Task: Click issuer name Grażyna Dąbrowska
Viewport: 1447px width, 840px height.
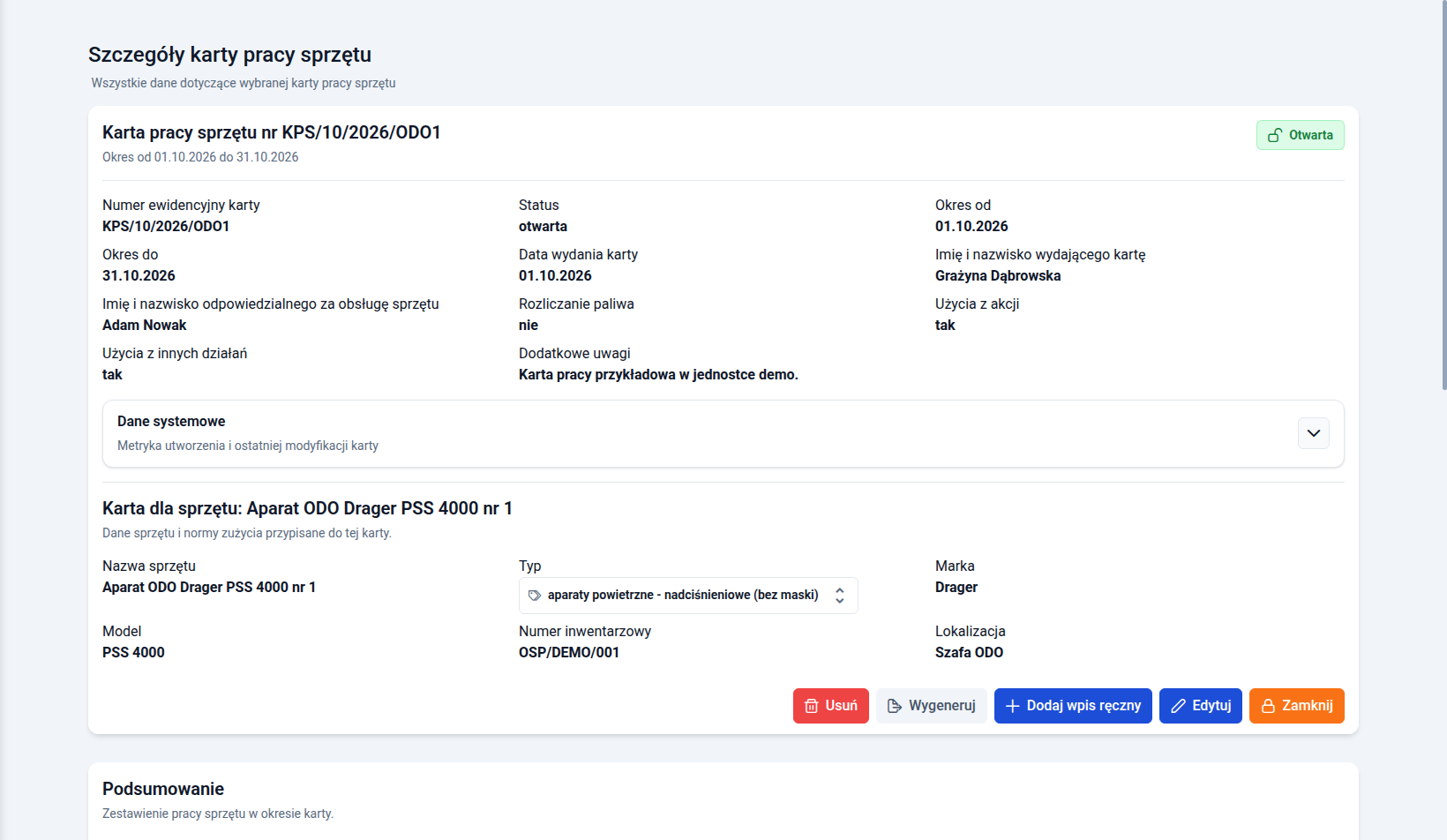Action: [998, 276]
